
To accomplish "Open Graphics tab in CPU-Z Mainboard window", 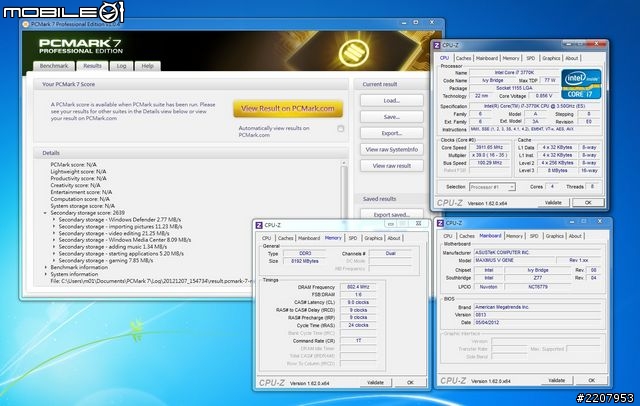I will pos(554,236).
